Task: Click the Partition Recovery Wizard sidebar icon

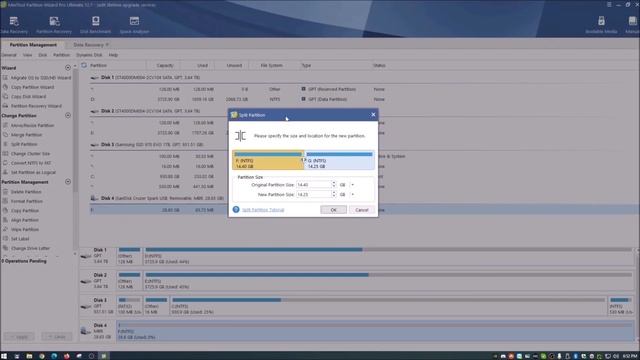Action: [x=5, y=106]
